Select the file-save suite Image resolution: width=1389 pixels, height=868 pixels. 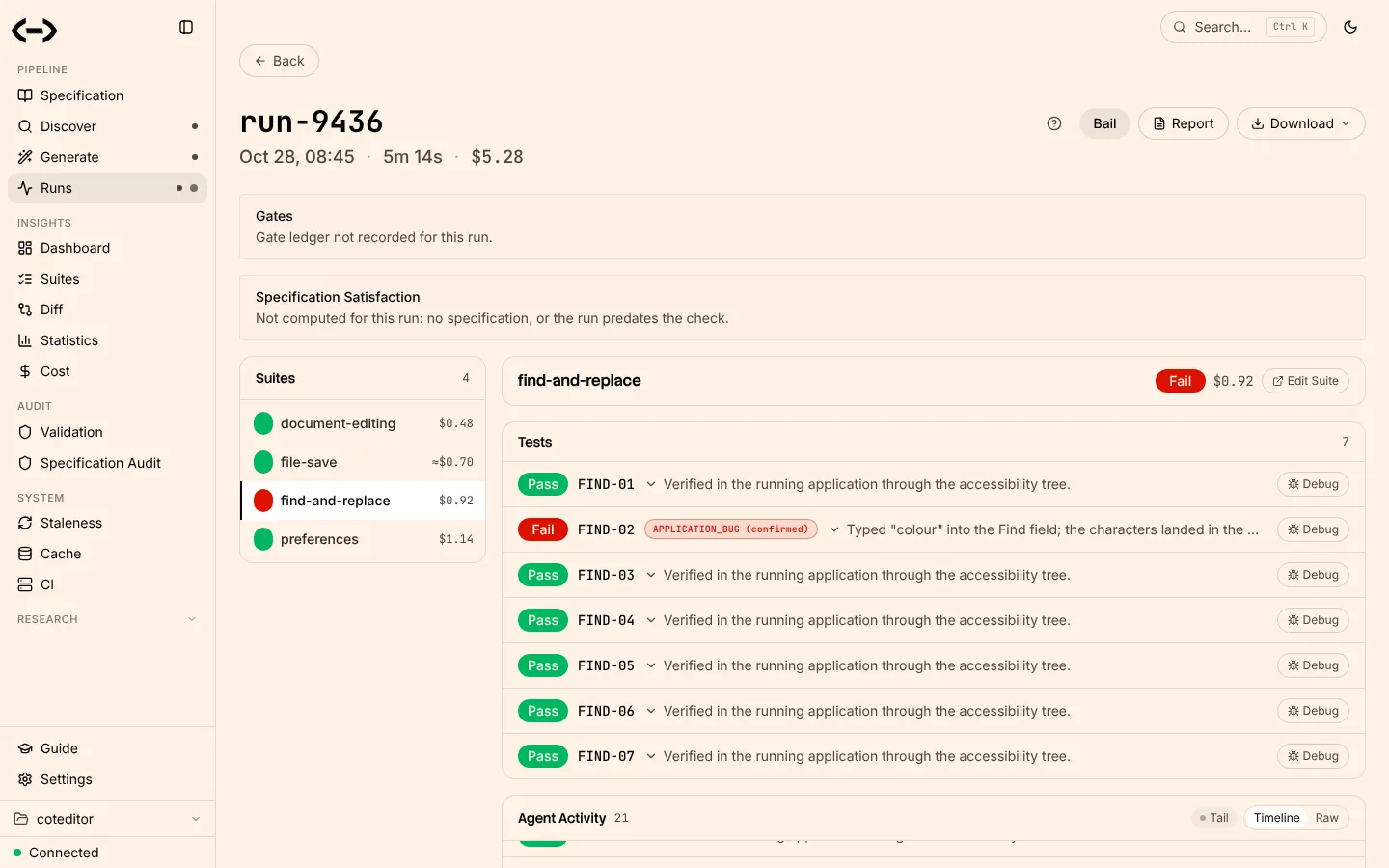click(363, 462)
